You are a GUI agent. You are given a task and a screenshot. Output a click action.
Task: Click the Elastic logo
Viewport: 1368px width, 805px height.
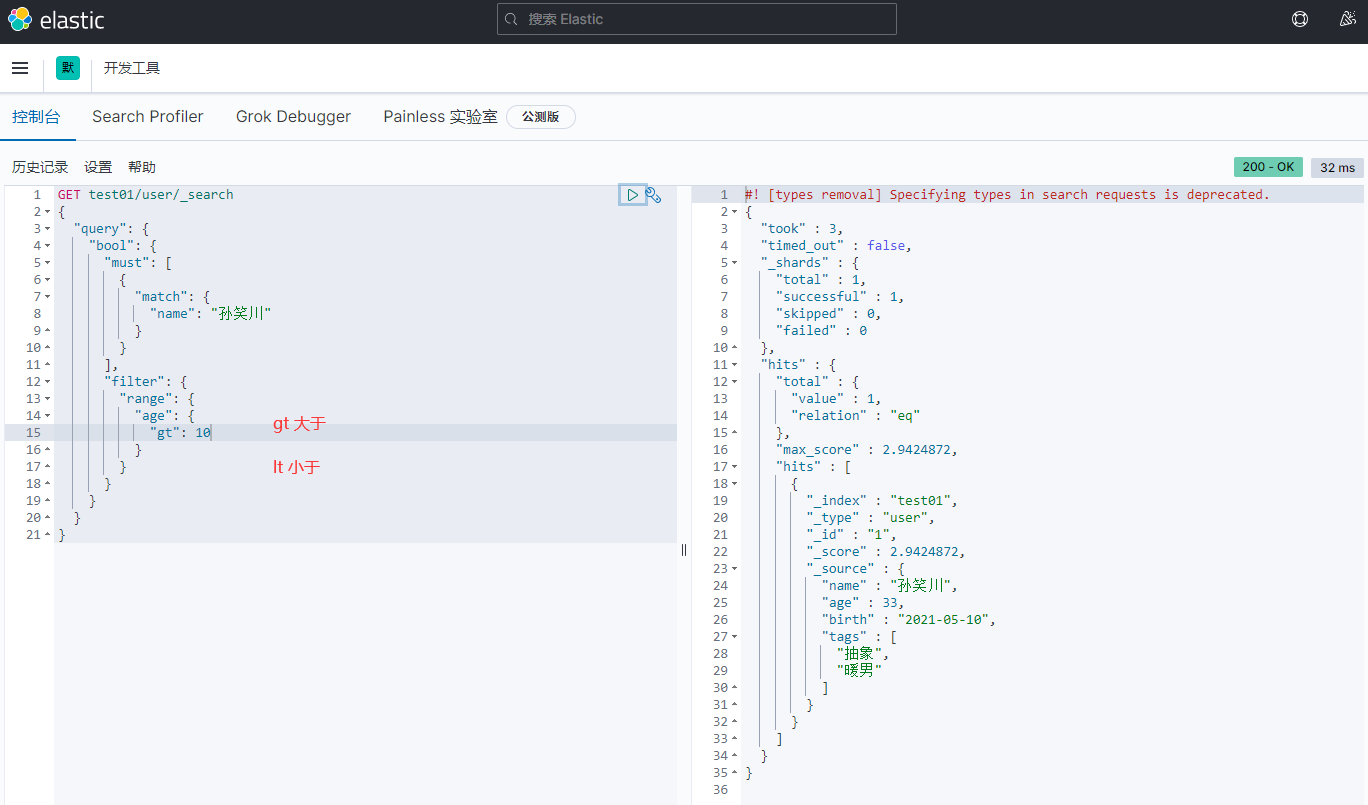pyautogui.click(x=56, y=19)
